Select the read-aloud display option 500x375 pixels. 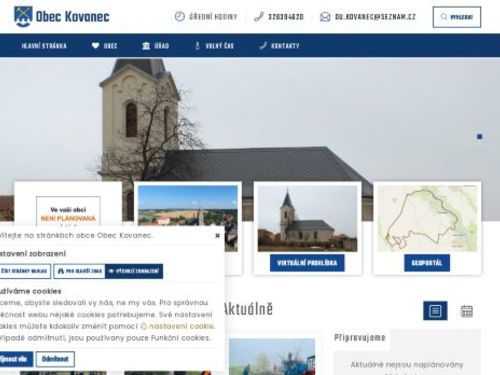[25, 271]
